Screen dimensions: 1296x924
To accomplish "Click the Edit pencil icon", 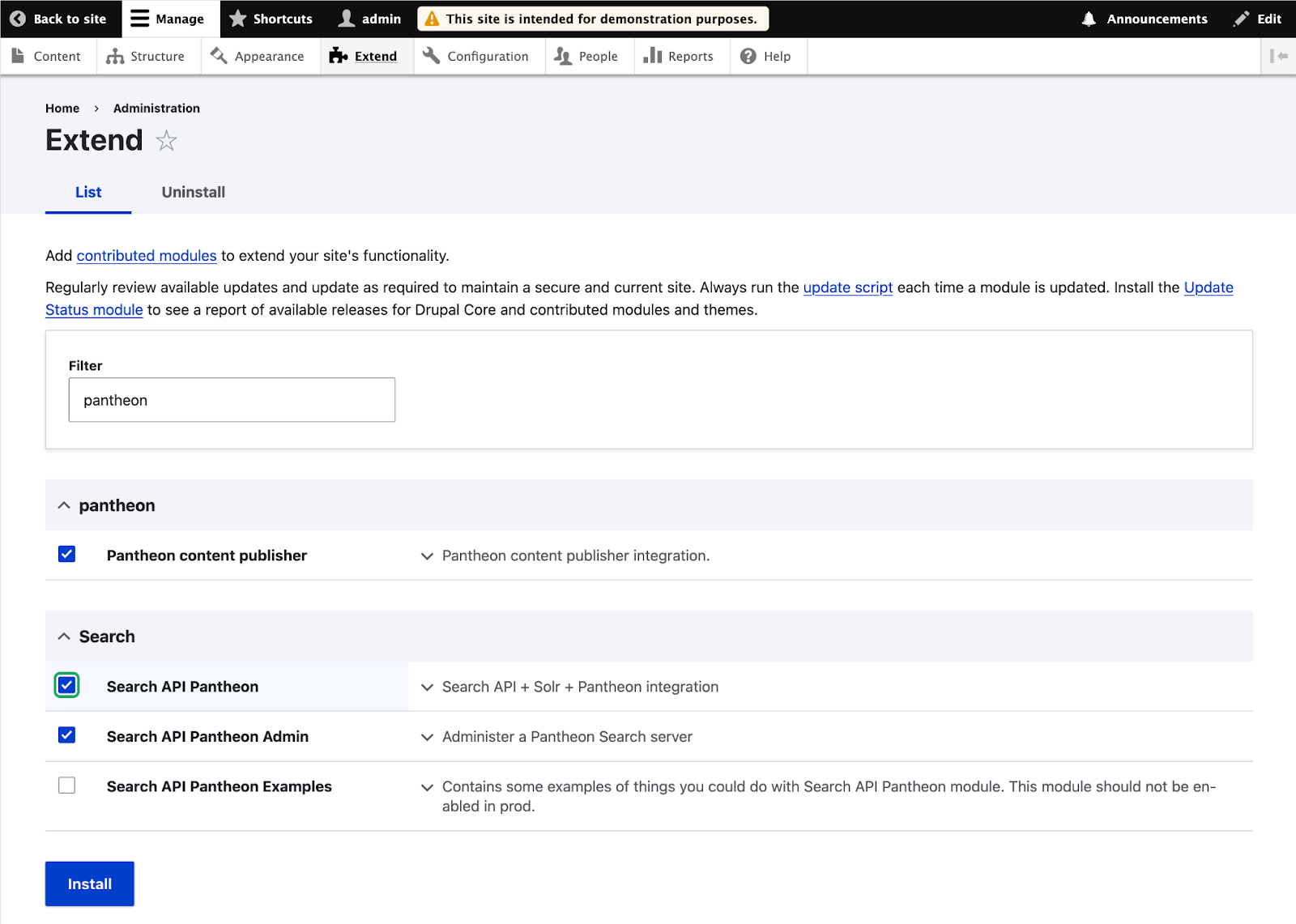I will point(1241,19).
